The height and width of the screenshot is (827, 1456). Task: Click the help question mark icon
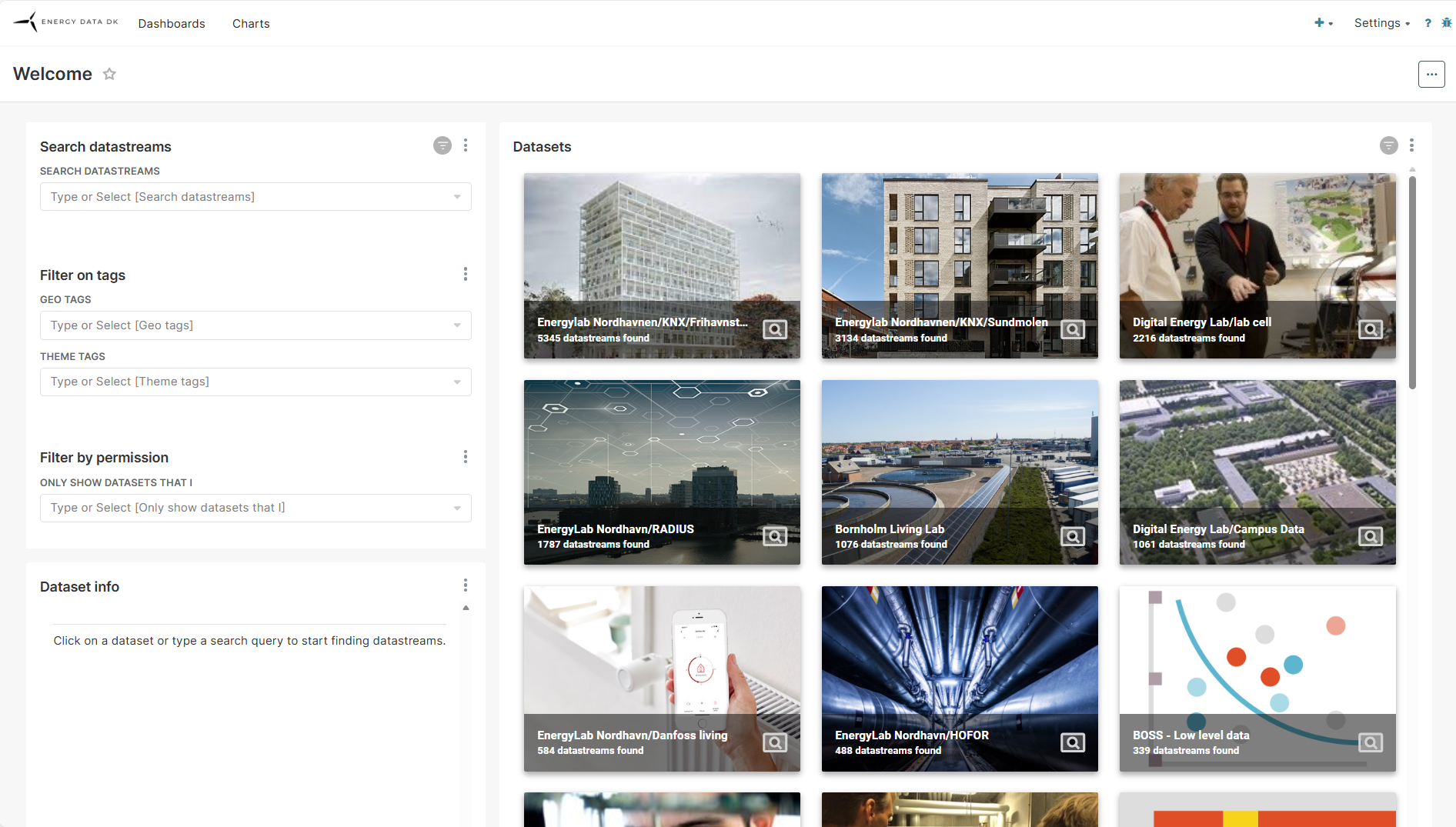(x=1428, y=23)
